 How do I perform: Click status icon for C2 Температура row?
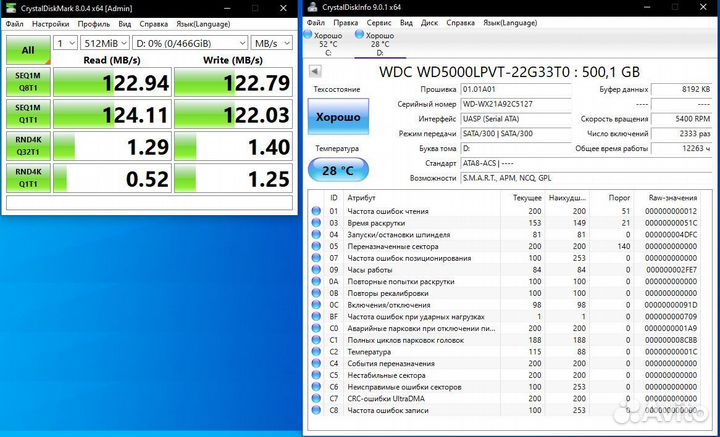click(x=316, y=352)
